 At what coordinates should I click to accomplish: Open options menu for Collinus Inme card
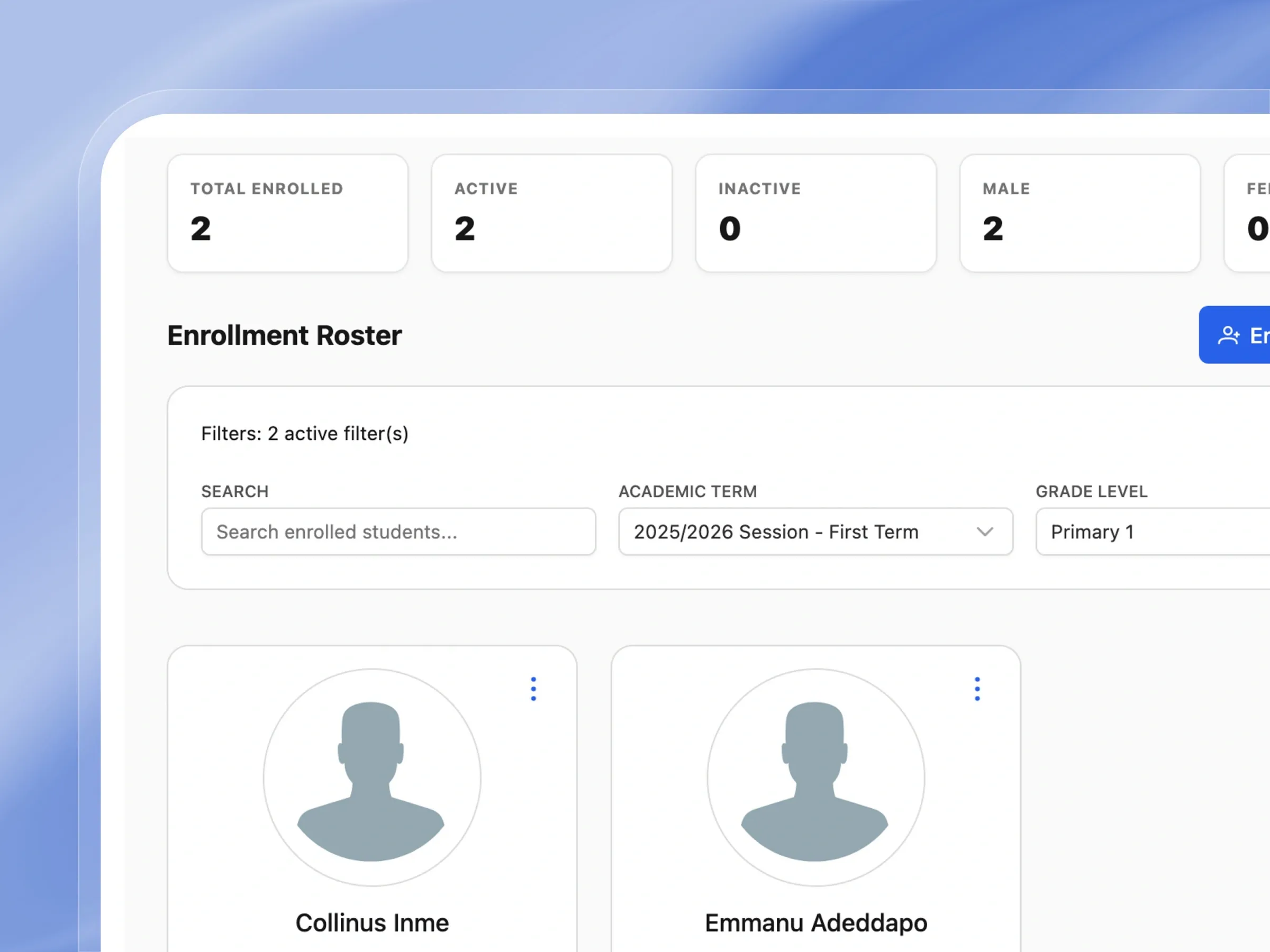(x=533, y=689)
